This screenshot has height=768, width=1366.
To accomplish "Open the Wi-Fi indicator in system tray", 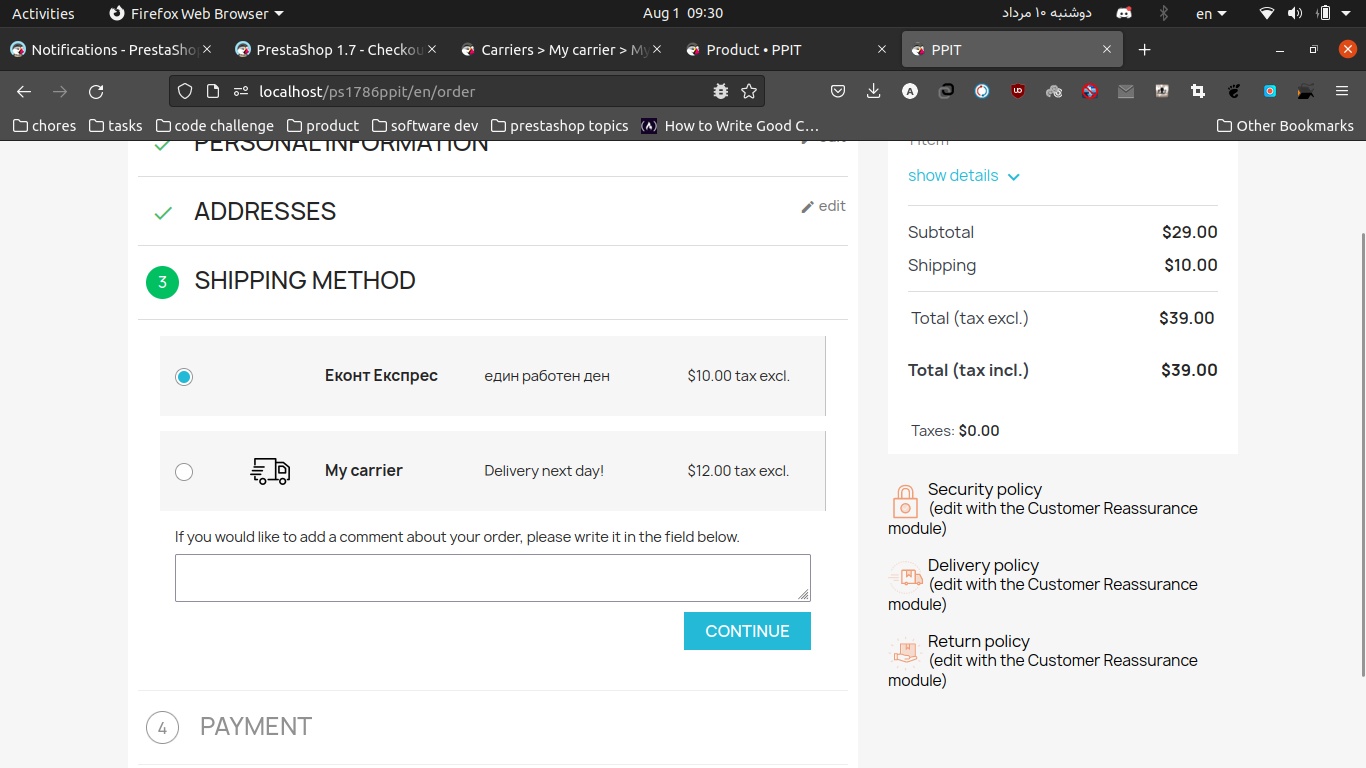I will click(x=1267, y=13).
